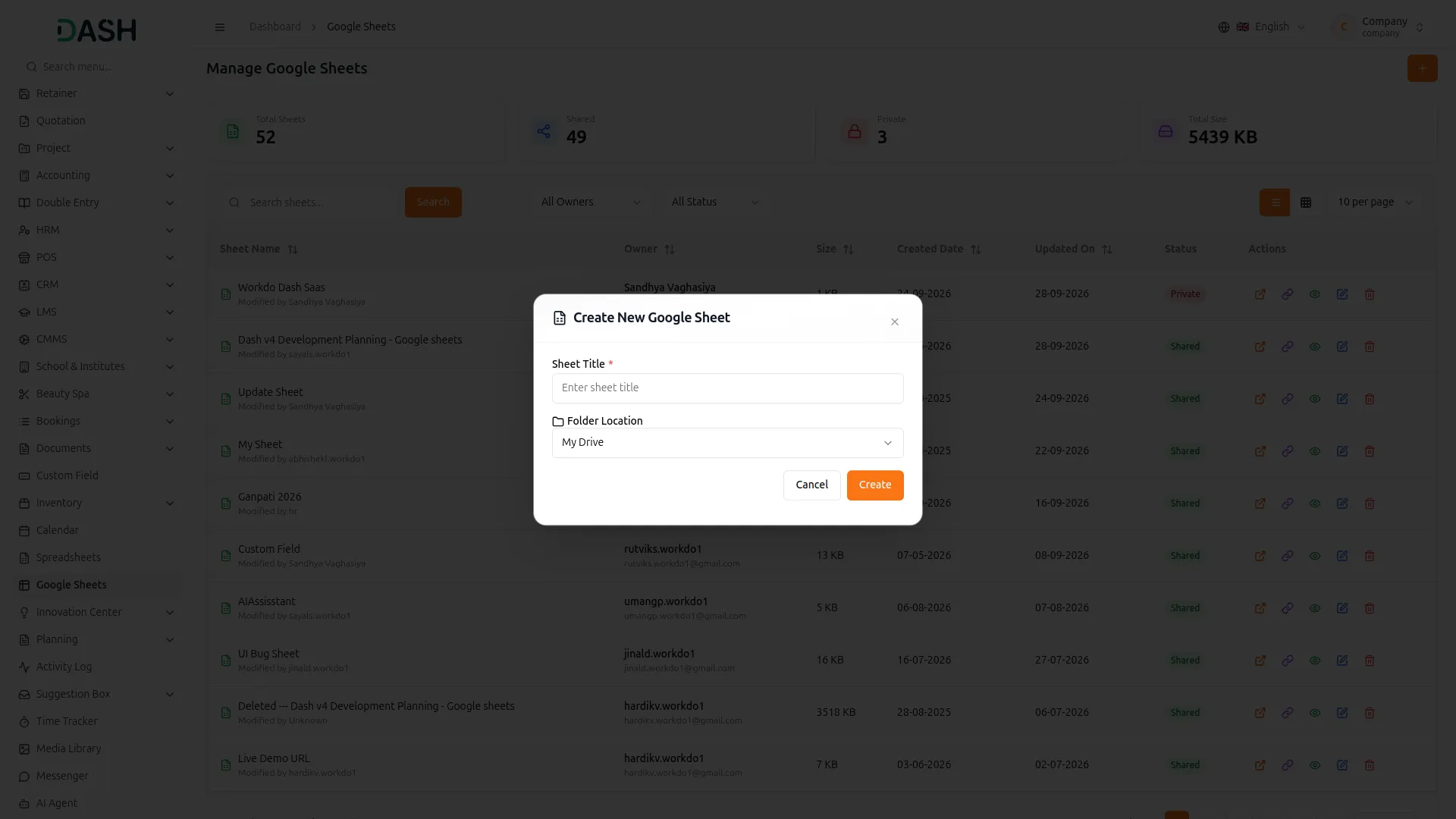Click the orange Create button
The image size is (1456, 819).
tap(875, 485)
